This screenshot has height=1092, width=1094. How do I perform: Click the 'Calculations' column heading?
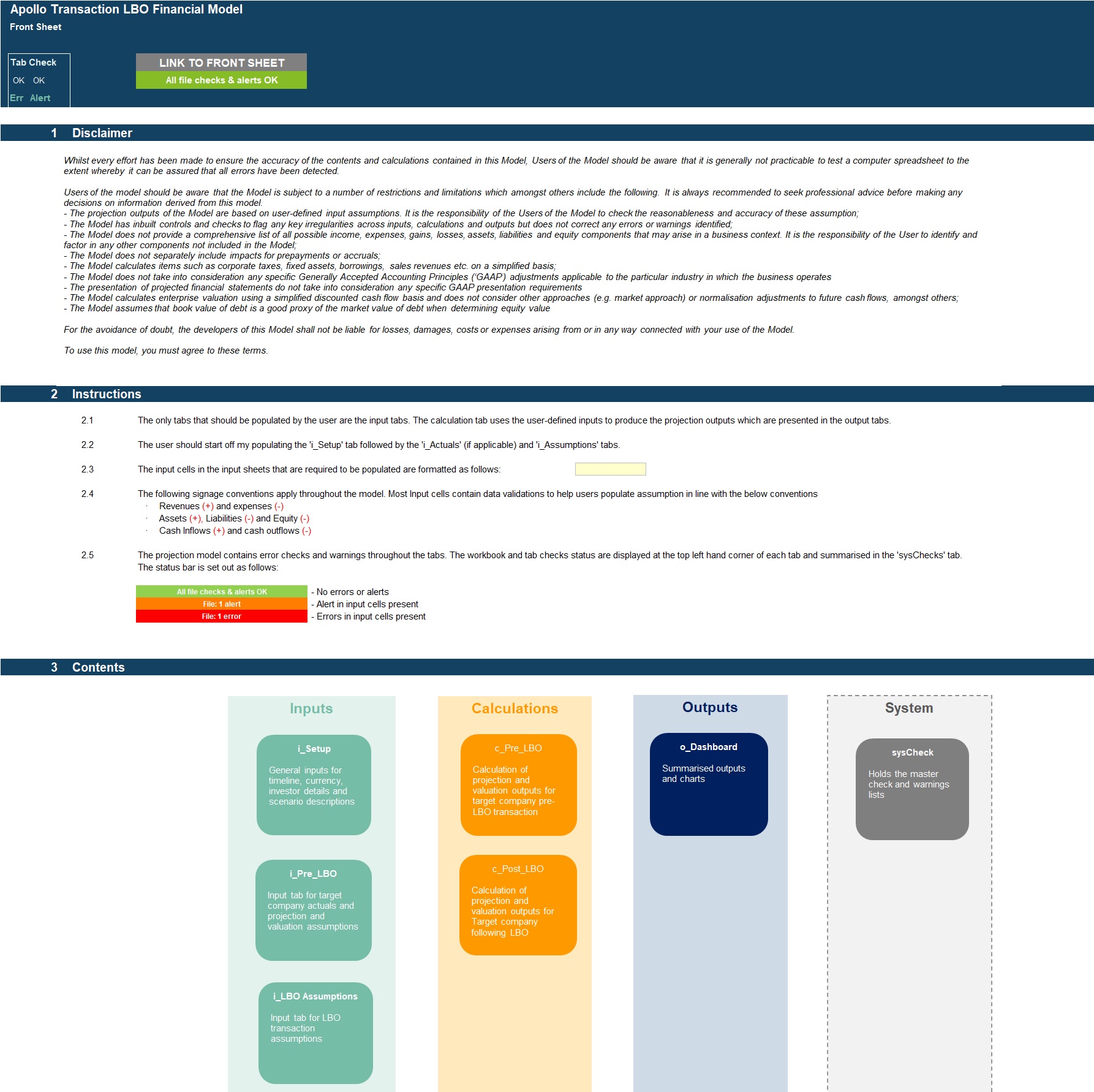click(515, 708)
